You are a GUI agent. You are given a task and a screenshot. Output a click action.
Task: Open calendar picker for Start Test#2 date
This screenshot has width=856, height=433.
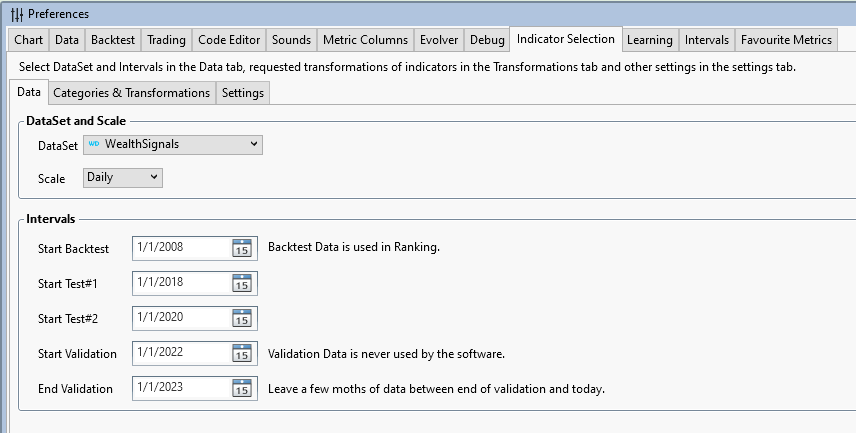[242, 318]
